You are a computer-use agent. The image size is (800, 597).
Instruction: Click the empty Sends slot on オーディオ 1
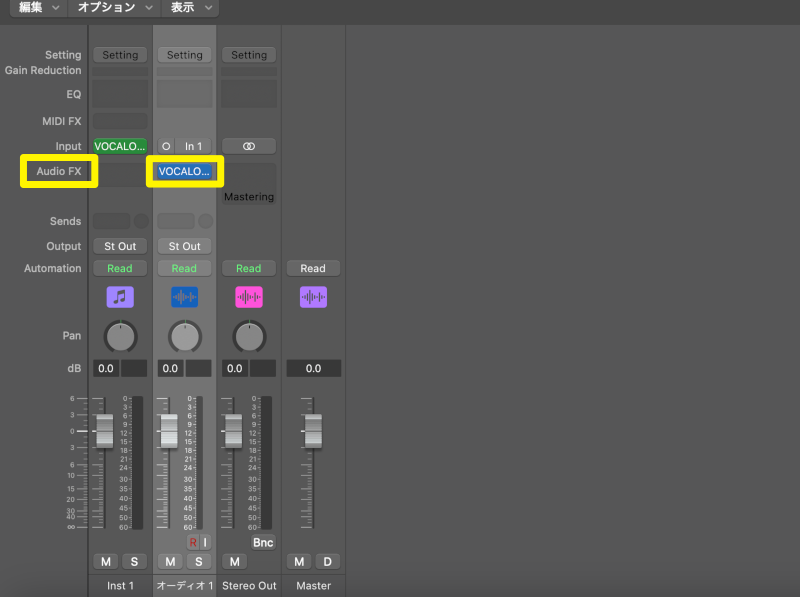point(176,221)
